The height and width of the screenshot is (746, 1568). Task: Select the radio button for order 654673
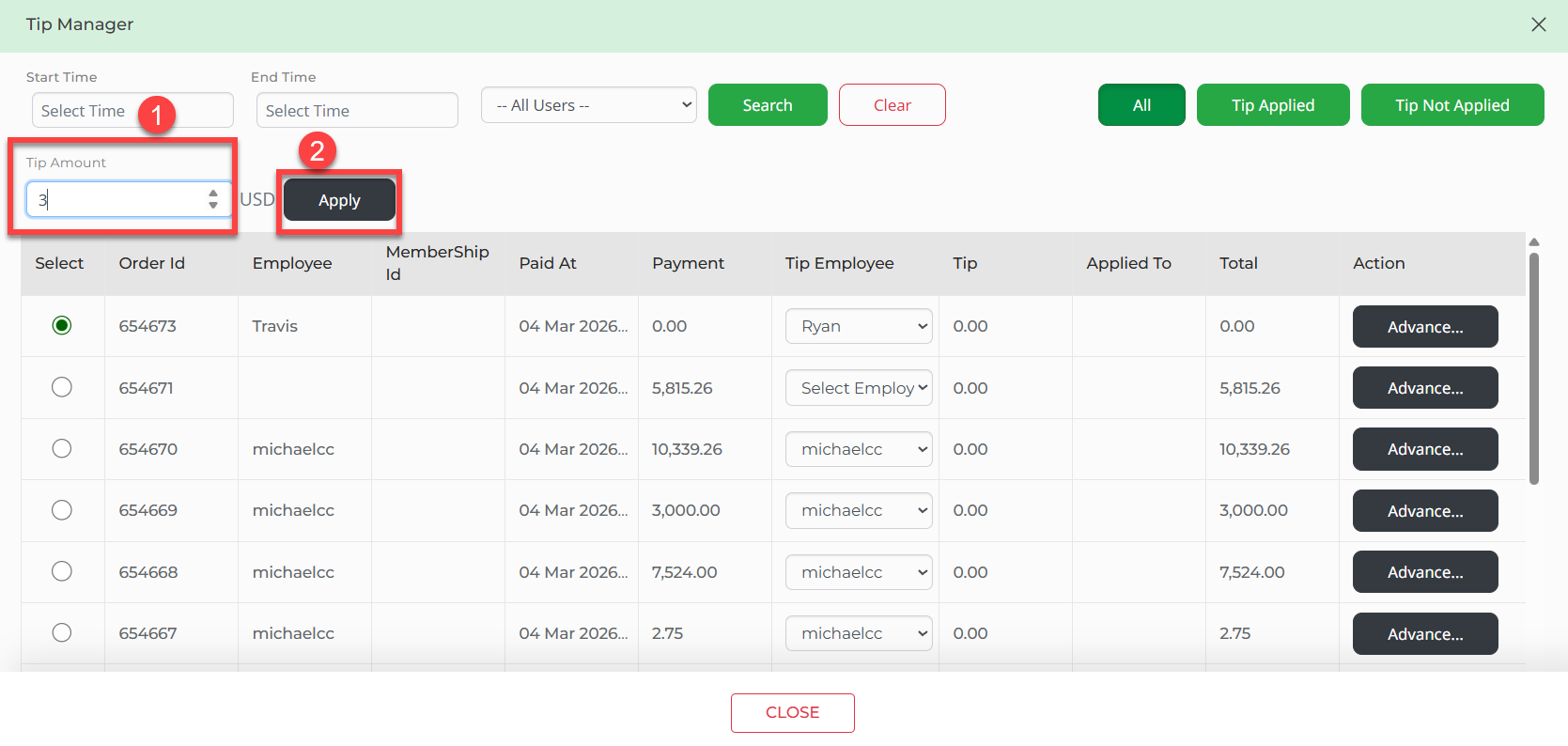pyautogui.click(x=62, y=326)
